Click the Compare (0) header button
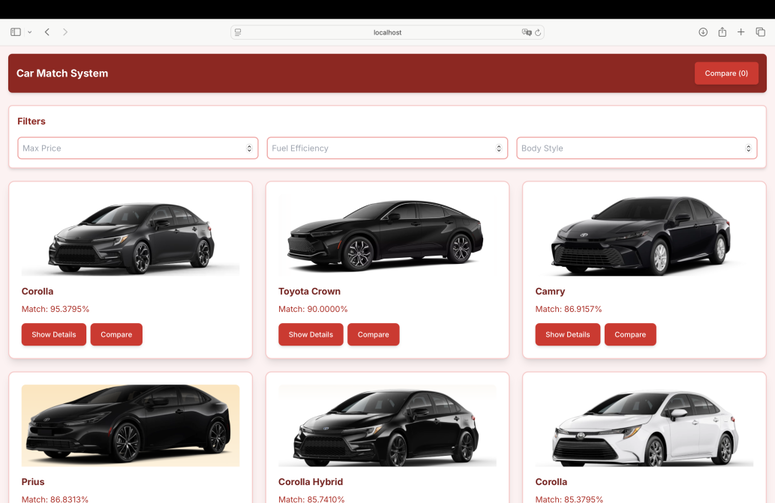775x503 pixels. pyautogui.click(x=726, y=73)
